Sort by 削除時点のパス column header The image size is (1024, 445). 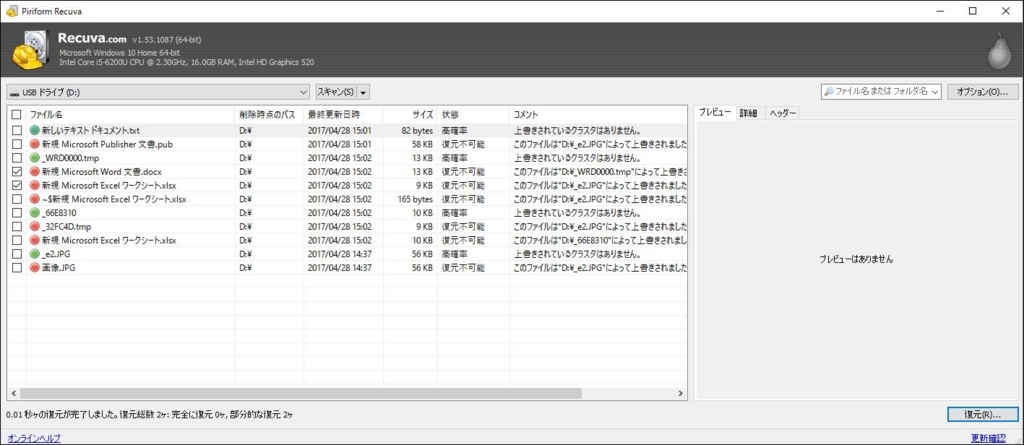[x=270, y=114]
